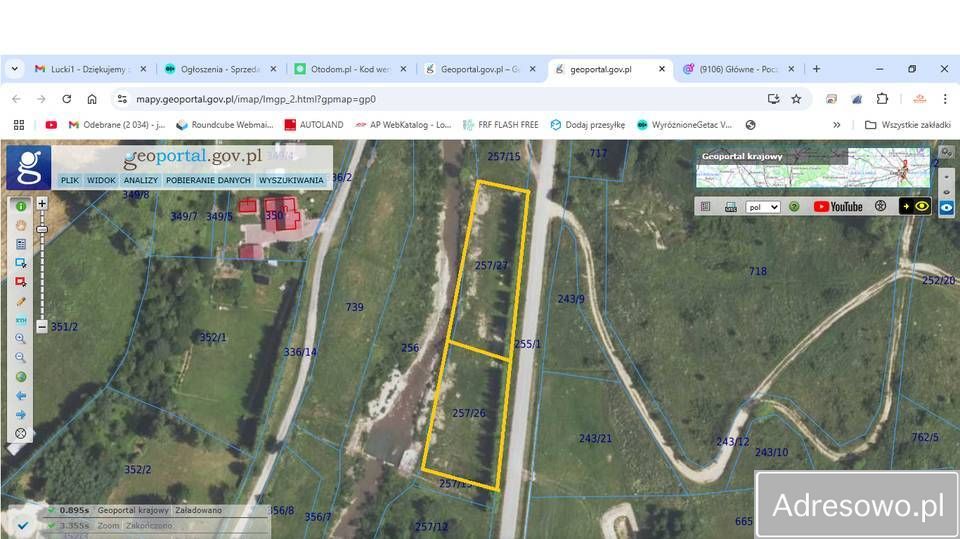Show full extent with globe icon
Screen dimensions: 960x539
[20, 377]
